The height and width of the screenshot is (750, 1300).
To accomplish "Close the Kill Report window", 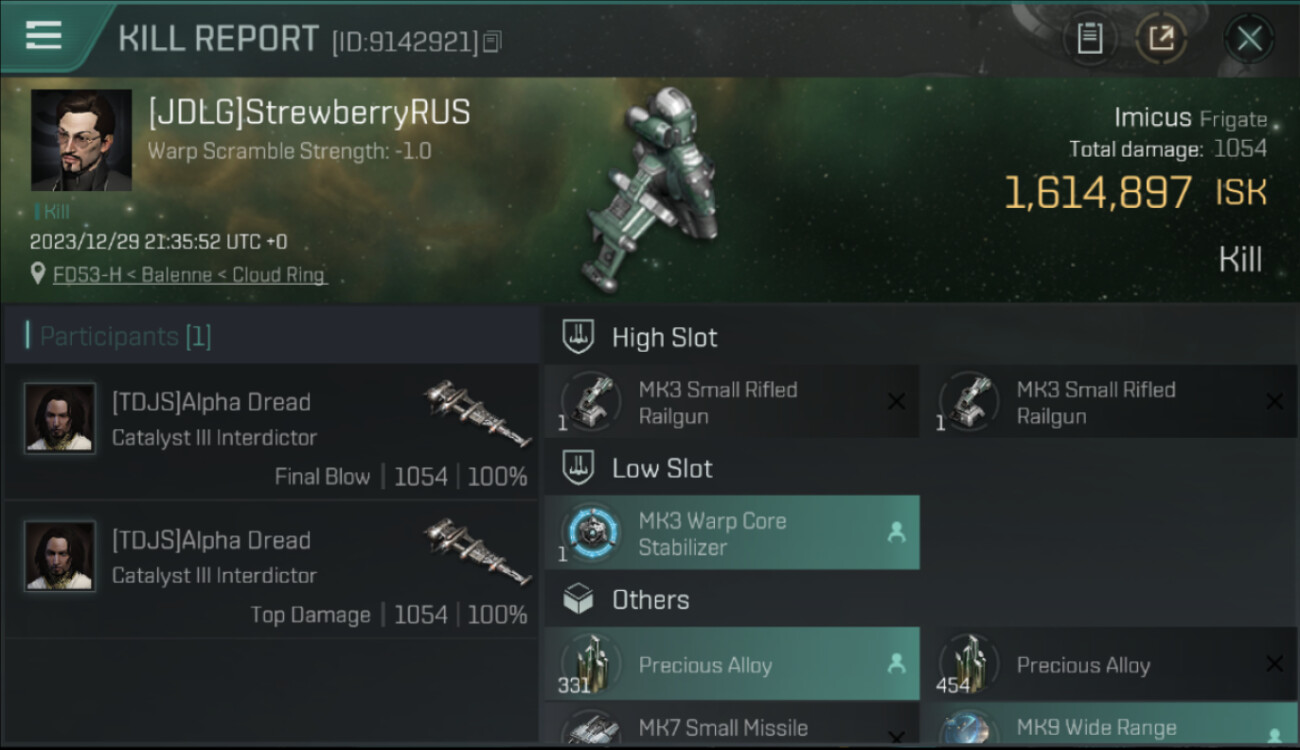I will pos(1249,39).
